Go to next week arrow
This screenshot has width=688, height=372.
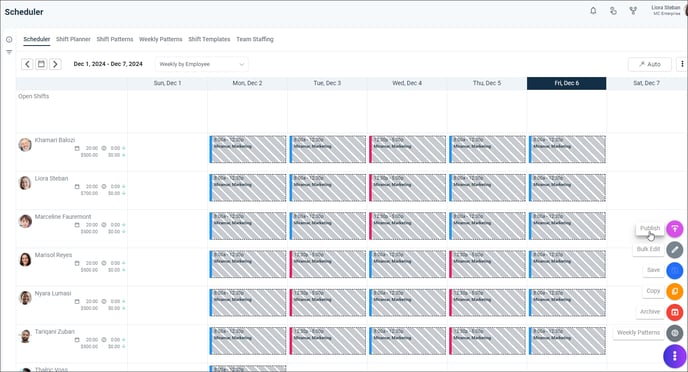55,64
